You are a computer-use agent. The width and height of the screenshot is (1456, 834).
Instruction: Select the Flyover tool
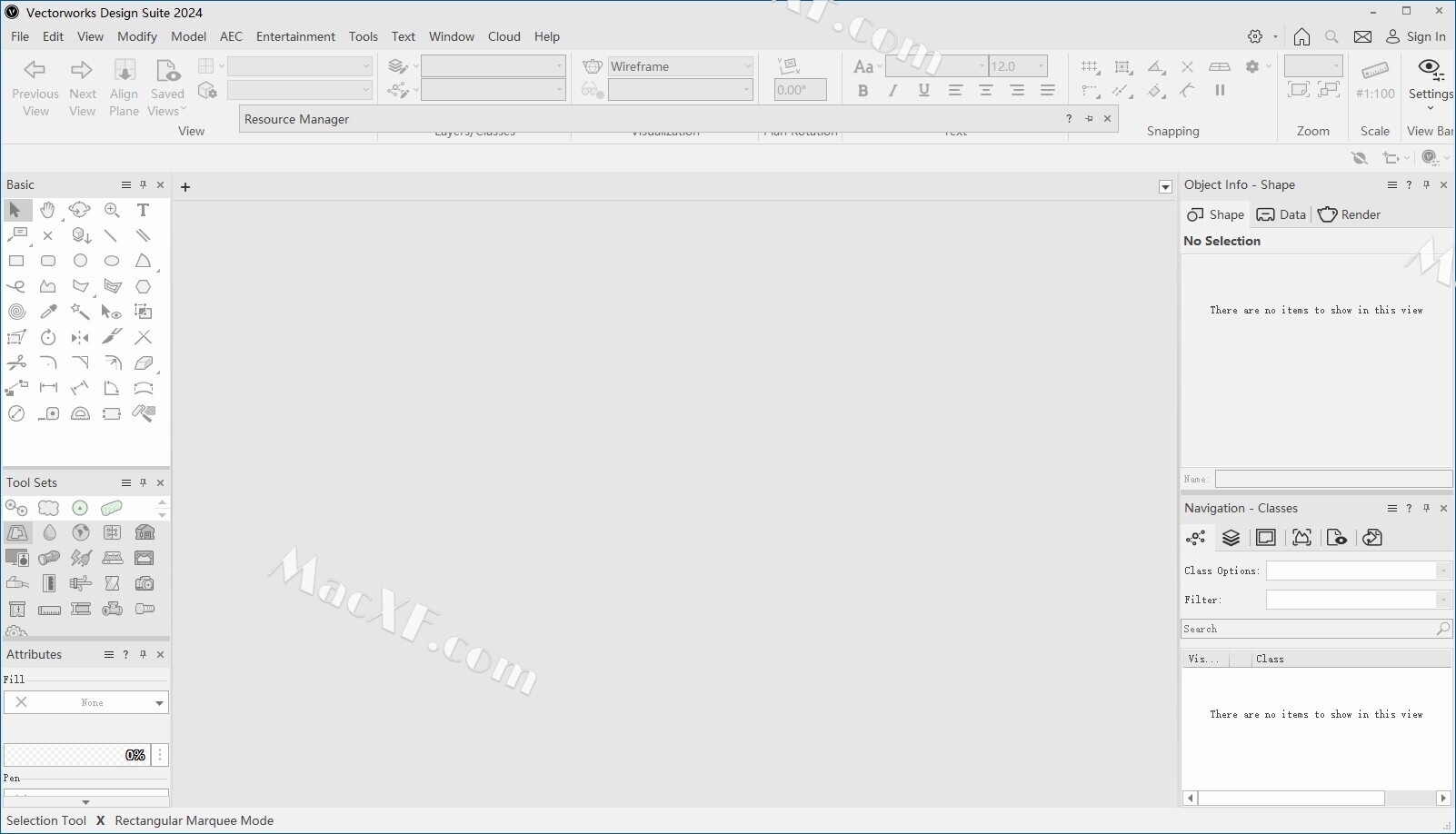(80, 210)
